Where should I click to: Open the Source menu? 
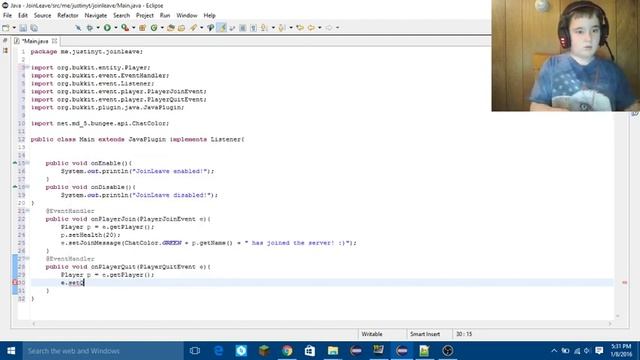coord(42,16)
